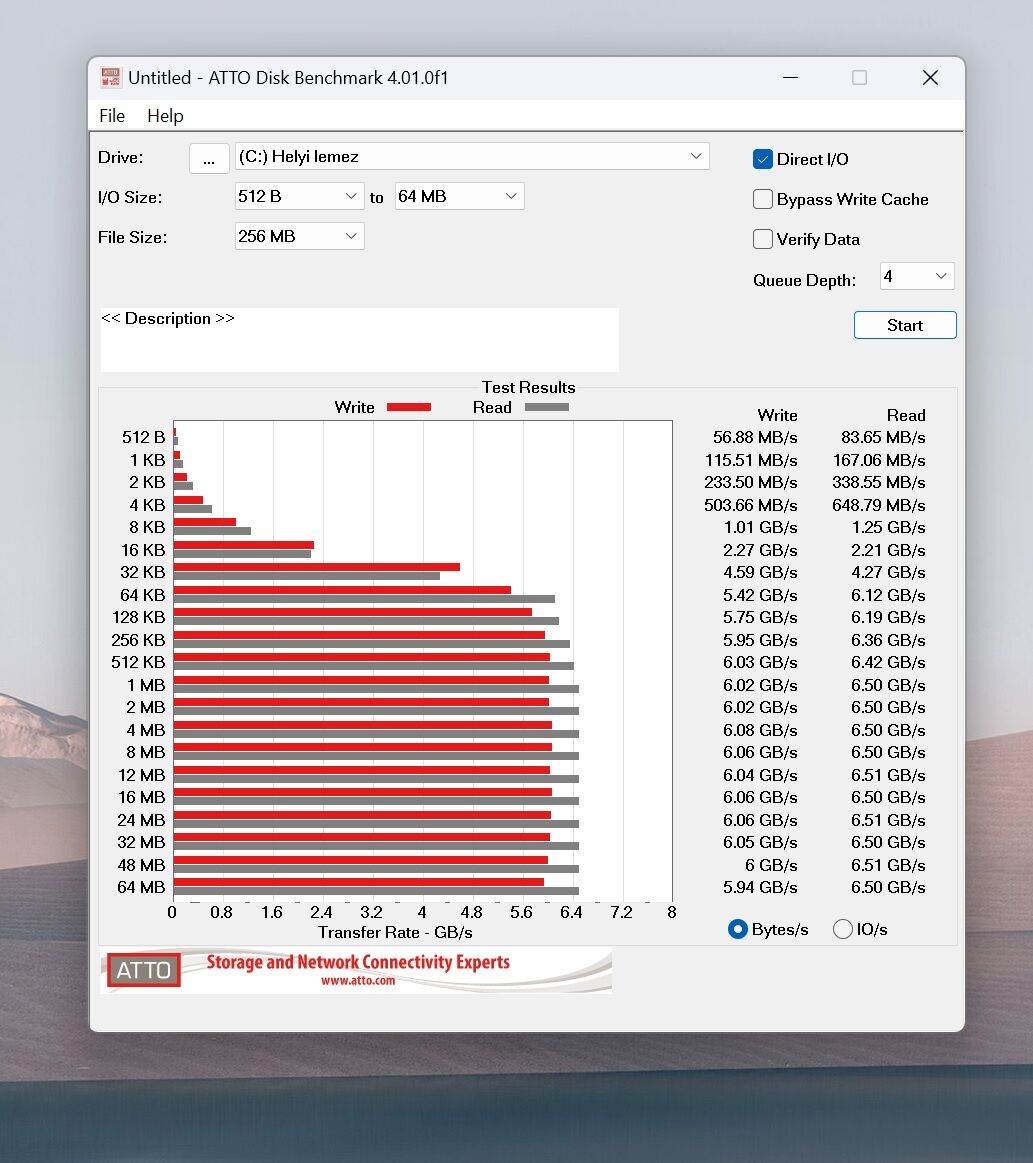Screen dimensions: 1033x1163
Task: Click the 128 KB write value 5.75 GB/s
Action: (x=760, y=617)
